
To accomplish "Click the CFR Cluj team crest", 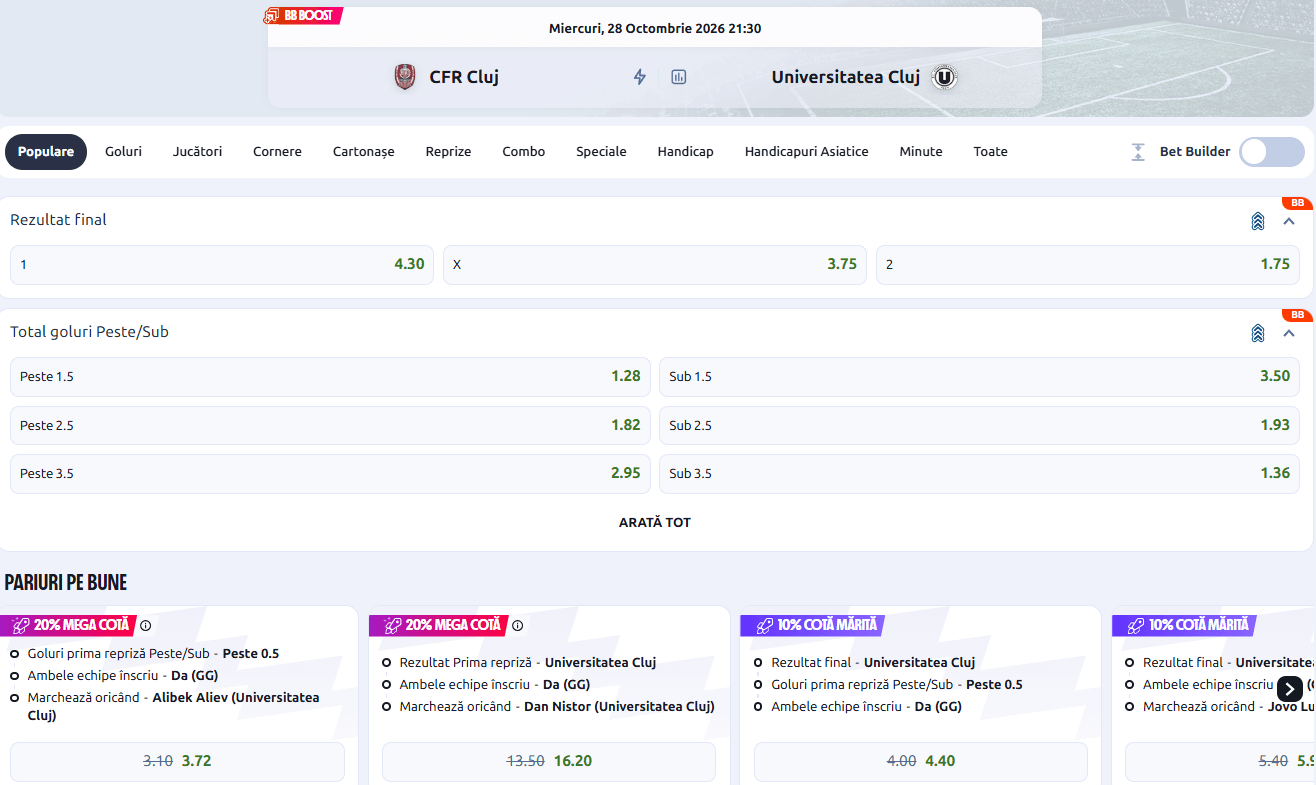I will 405,77.
